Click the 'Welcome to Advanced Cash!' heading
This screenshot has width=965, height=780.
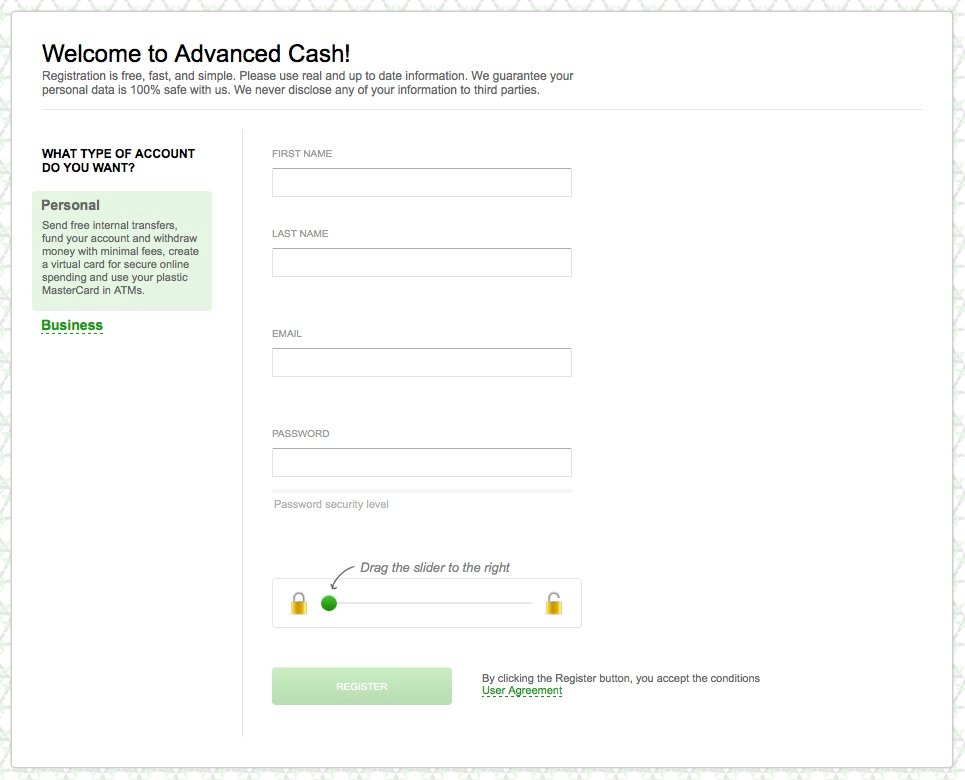coord(196,54)
